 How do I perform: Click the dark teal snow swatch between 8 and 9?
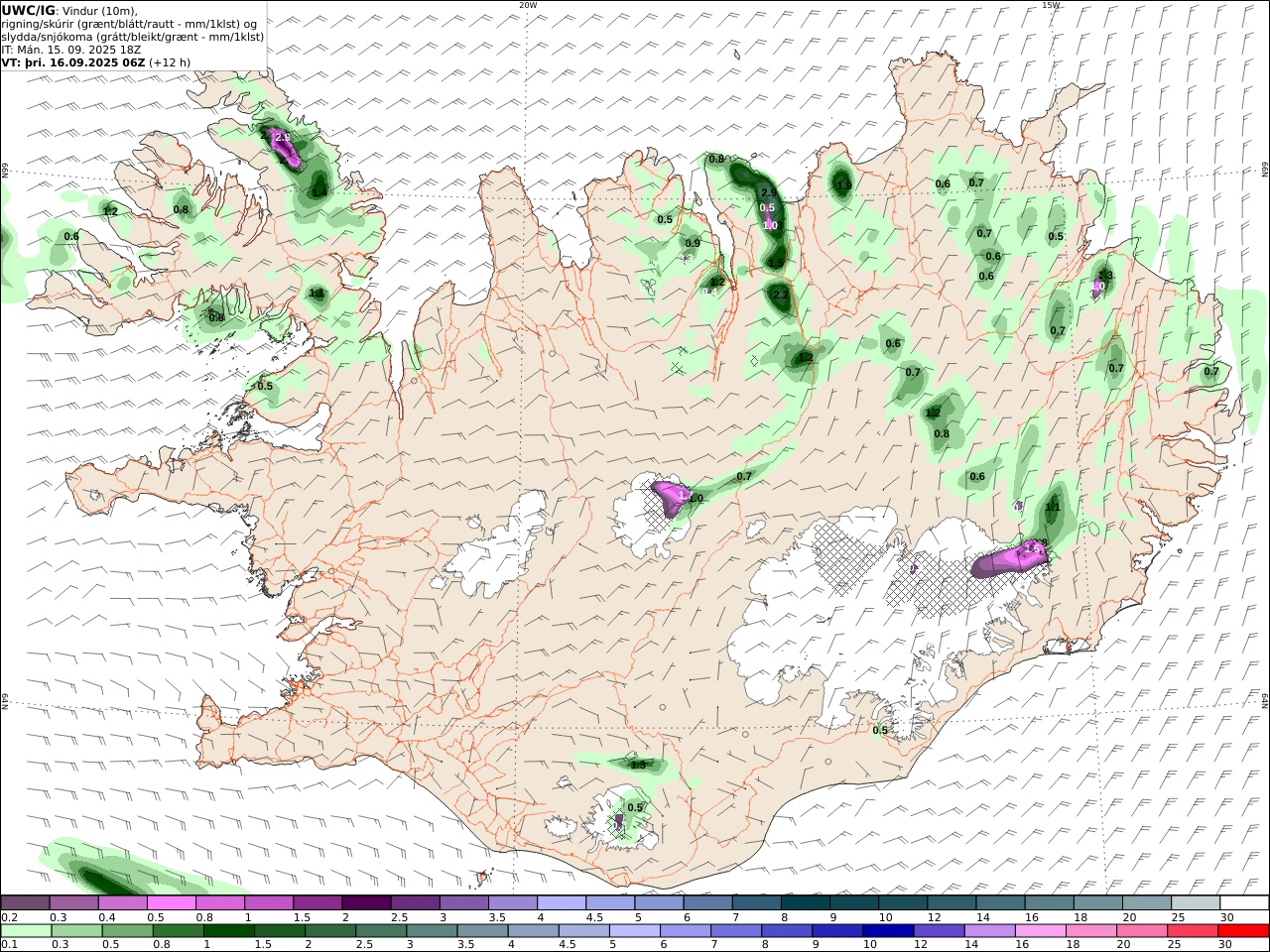805,903
